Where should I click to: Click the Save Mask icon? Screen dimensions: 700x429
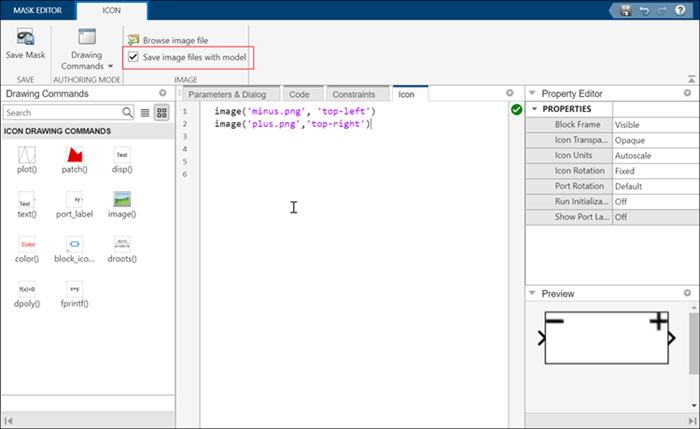tap(25, 37)
